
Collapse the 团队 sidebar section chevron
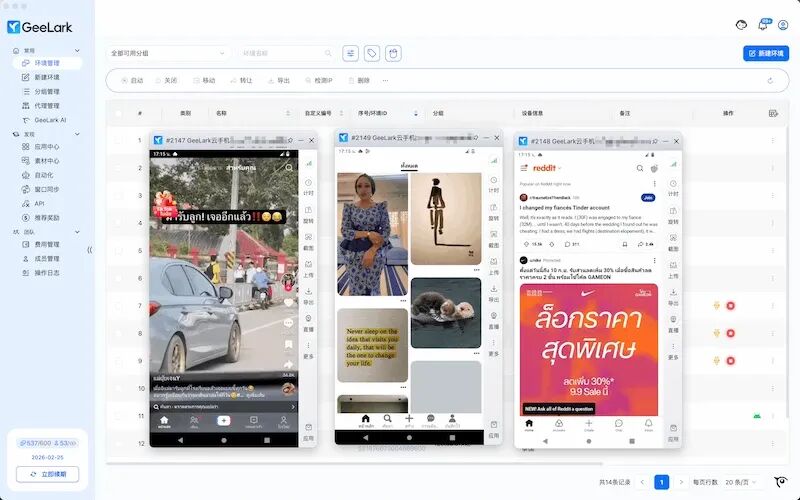coord(77,232)
